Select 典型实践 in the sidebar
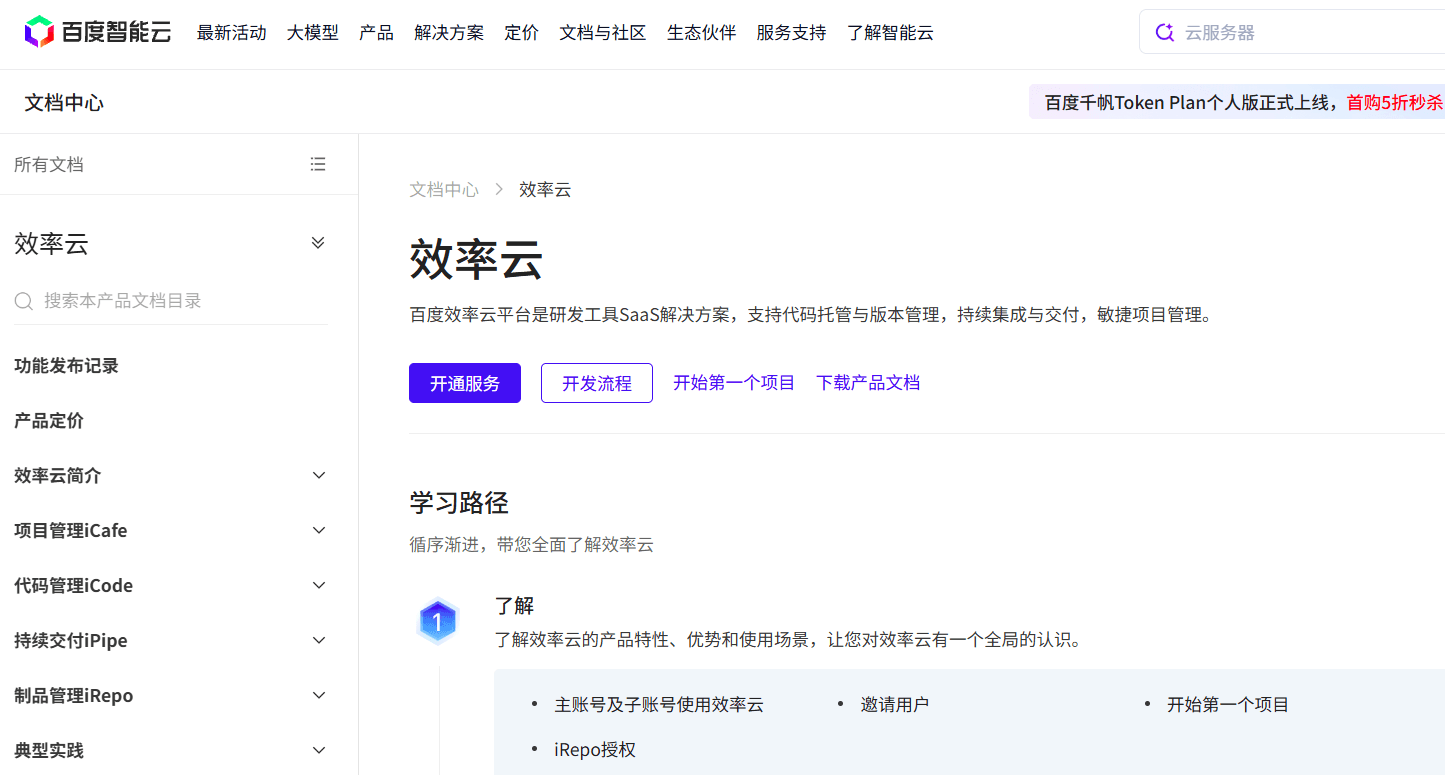This screenshot has height=775, width=1445. point(49,751)
